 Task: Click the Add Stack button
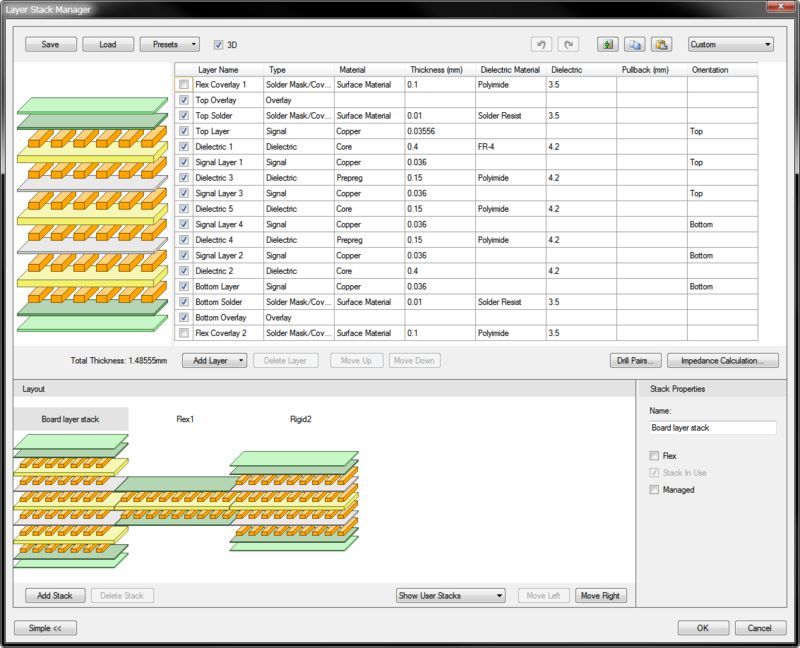tap(55, 595)
